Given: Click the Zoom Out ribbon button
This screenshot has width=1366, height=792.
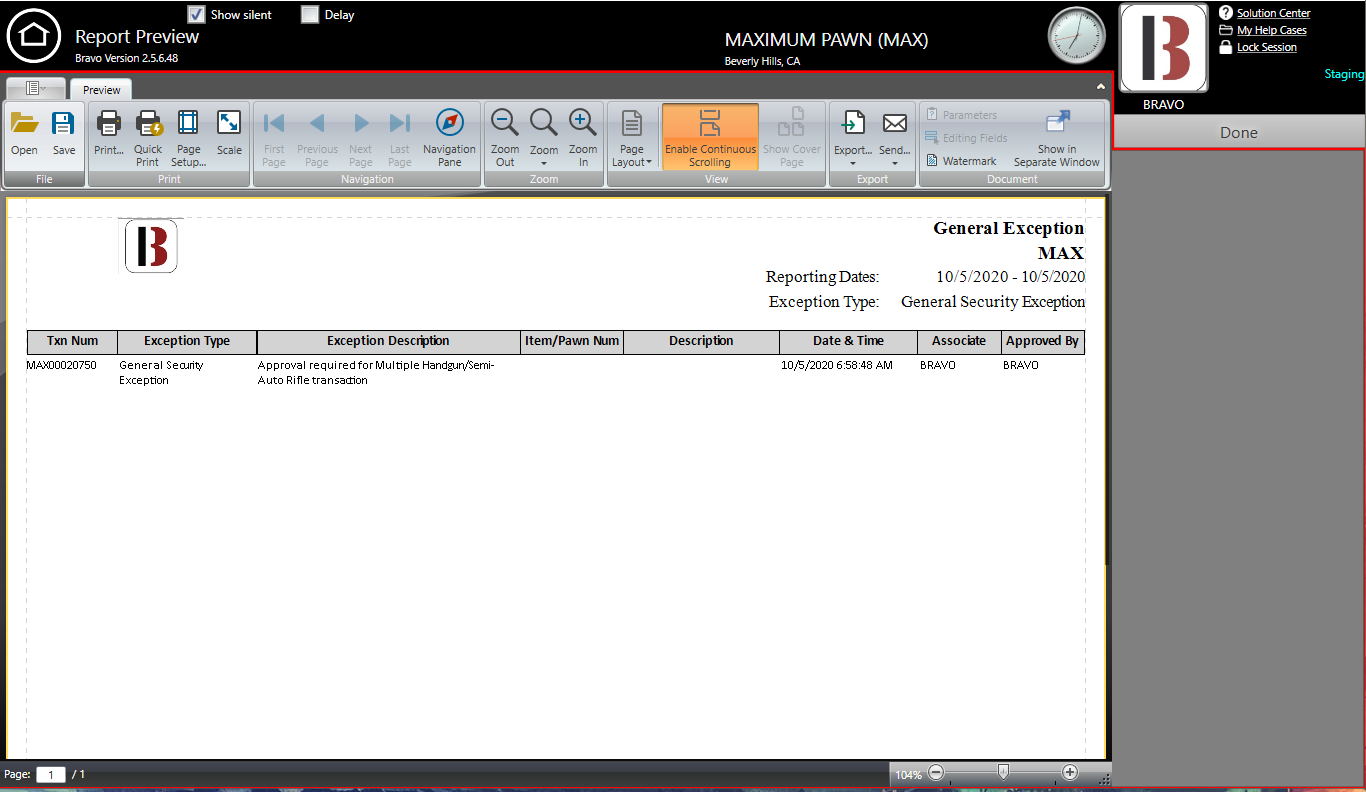Looking at the screenshot, I should tap(505, 138).
